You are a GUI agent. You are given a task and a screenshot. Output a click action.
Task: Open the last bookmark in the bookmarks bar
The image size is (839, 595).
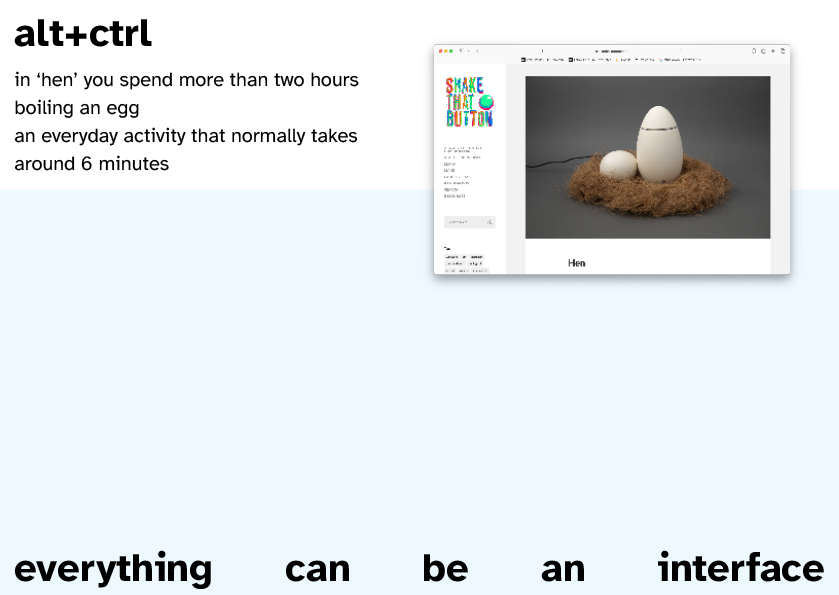(680, 59)
